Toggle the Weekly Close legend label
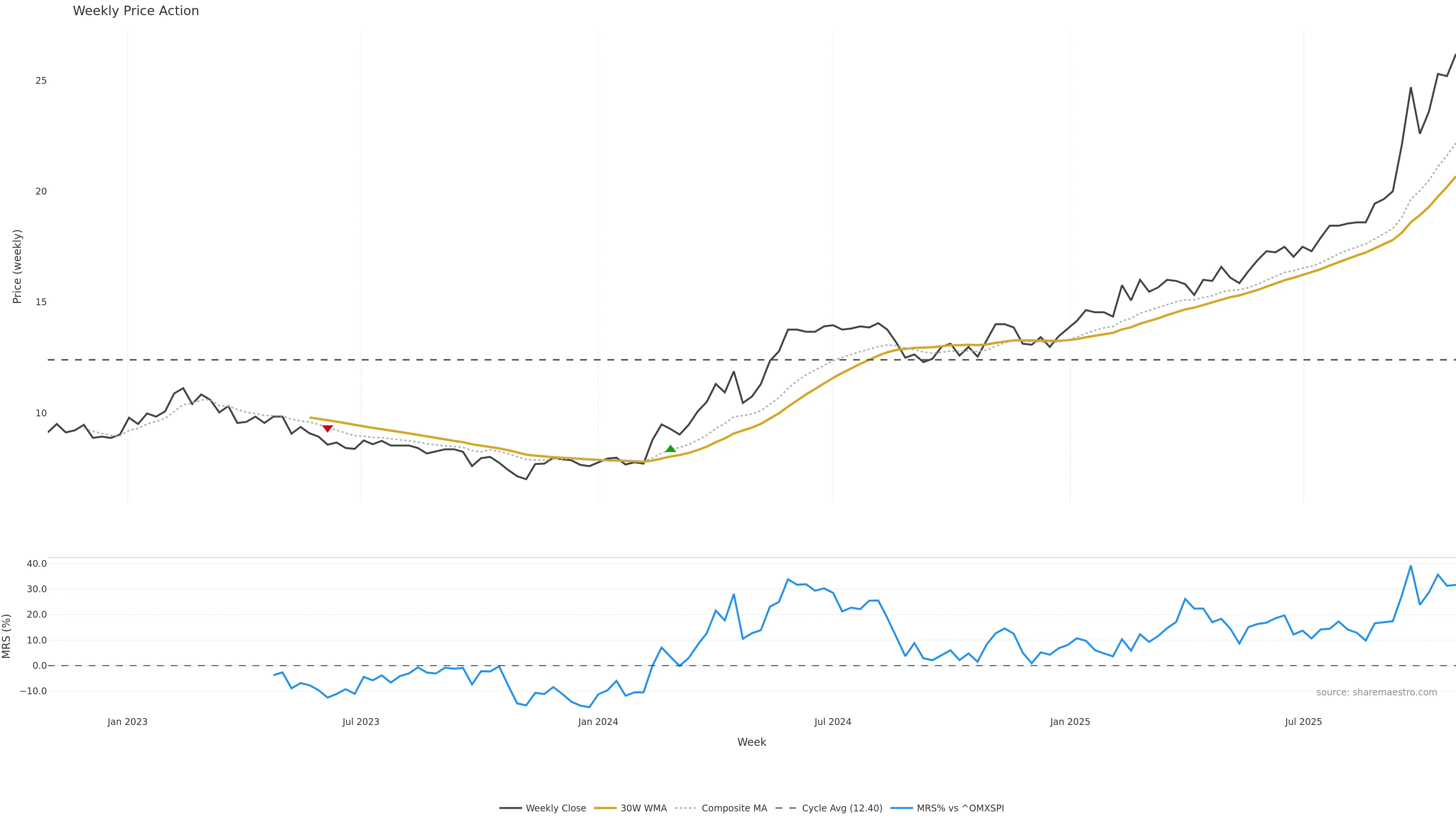The image size is (1456, 819). pos(555,808)
